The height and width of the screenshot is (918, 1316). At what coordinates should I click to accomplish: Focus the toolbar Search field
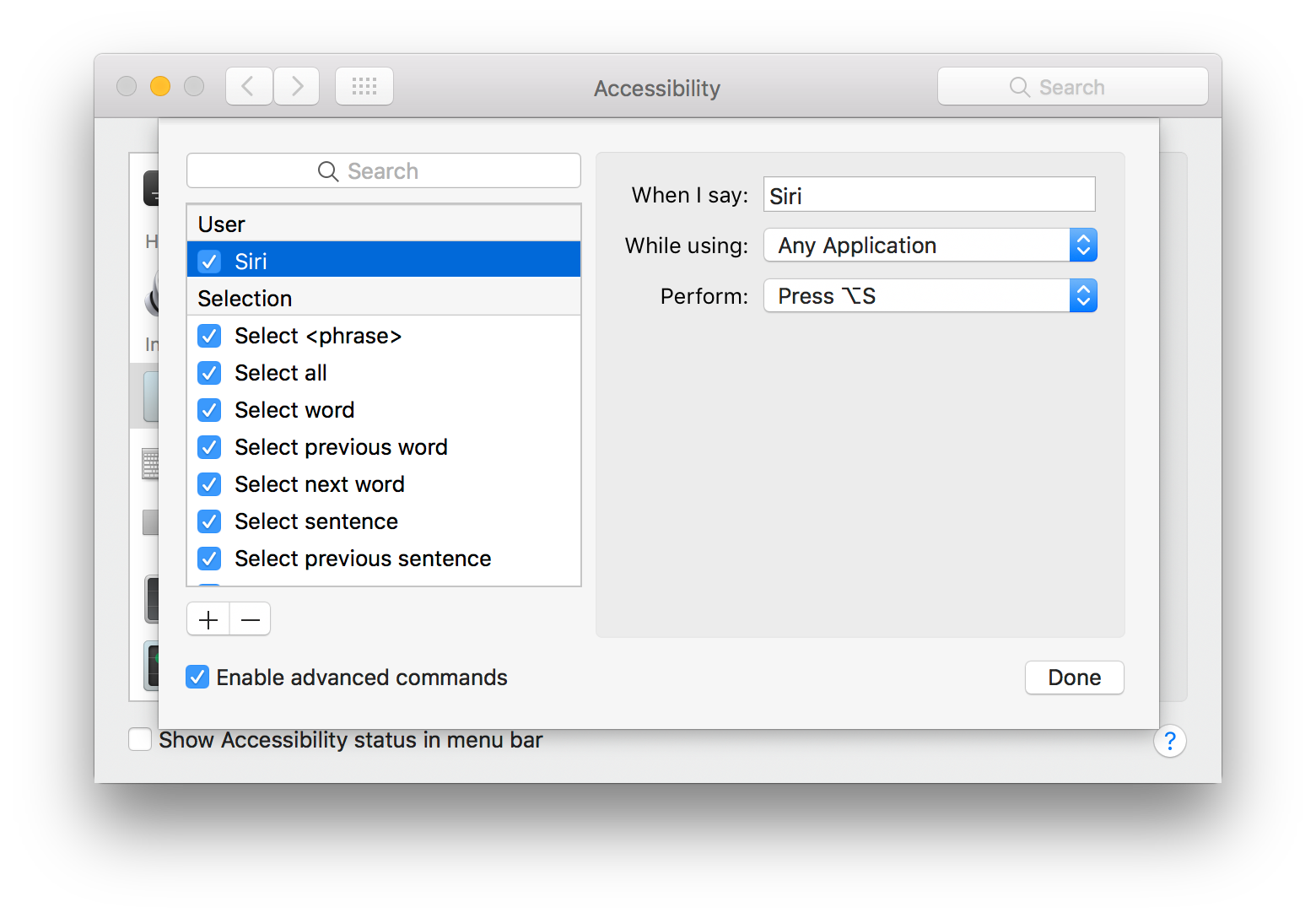coord(1073,87)
